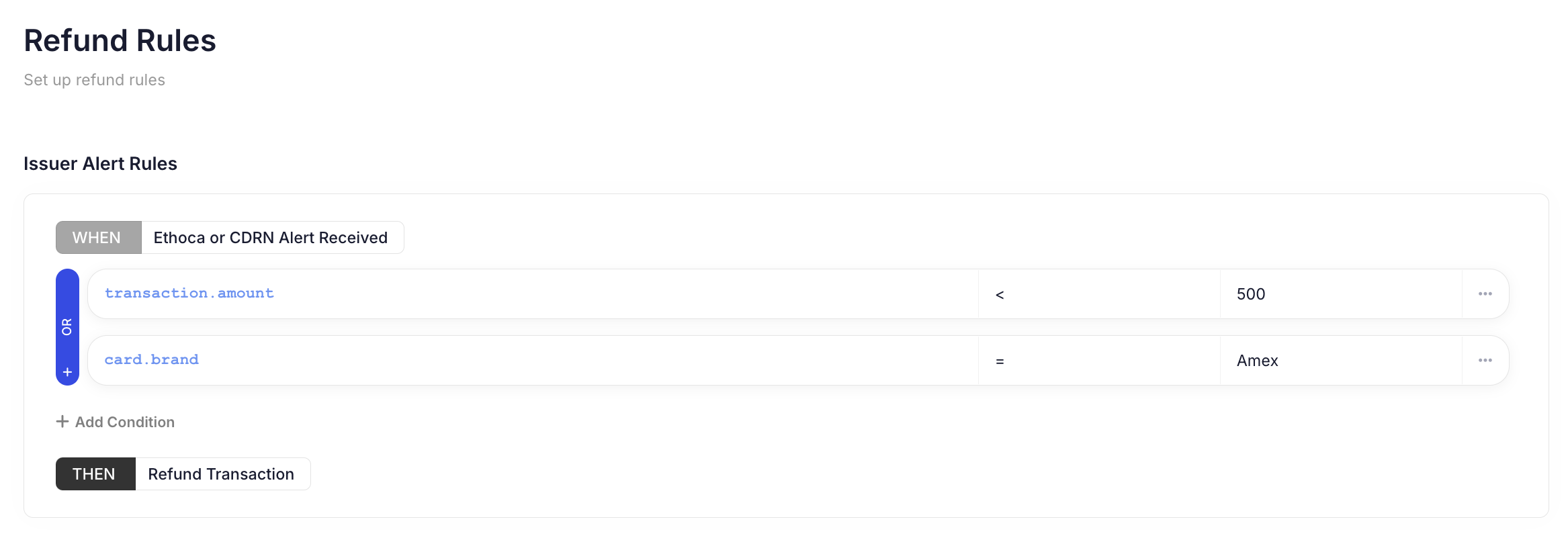Screen dimensions: 1568x536
Task: Open the Ethoca or CDRN Alert Received trigger
Action: pyautogui.click(x=271, y=238)
